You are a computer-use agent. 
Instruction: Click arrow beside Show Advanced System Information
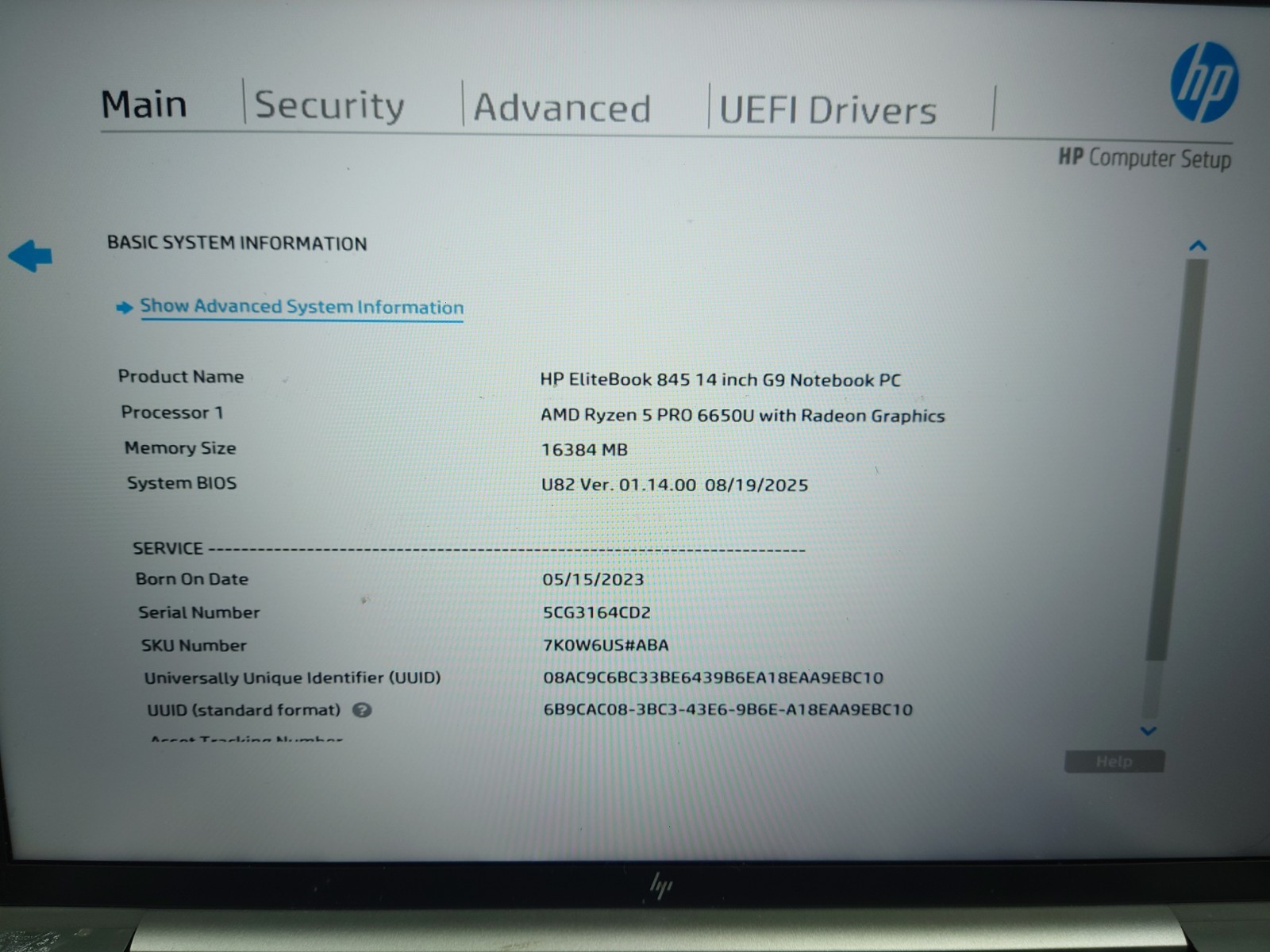125,307
